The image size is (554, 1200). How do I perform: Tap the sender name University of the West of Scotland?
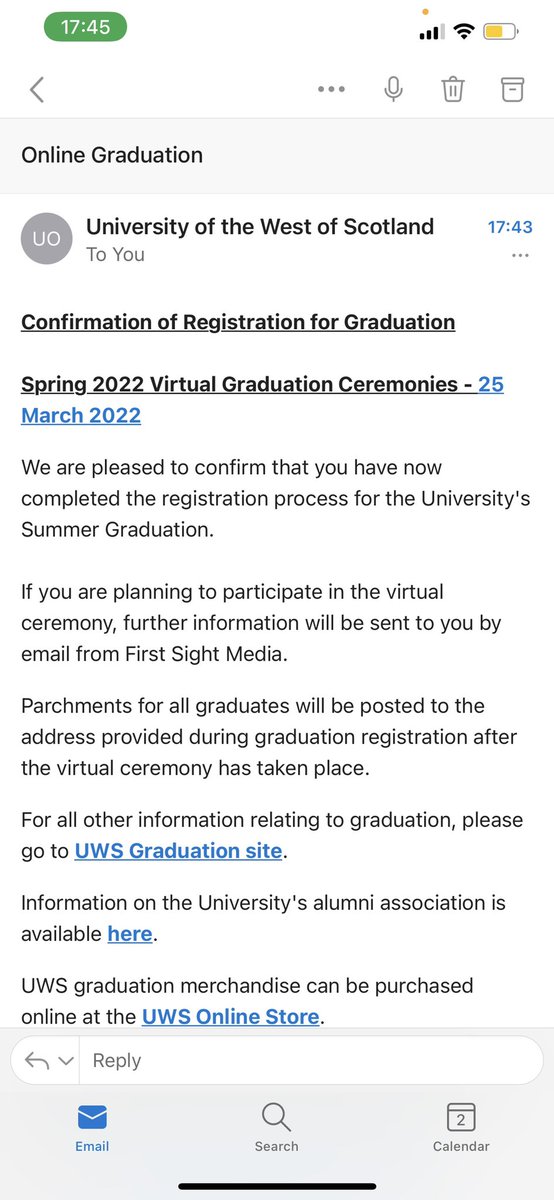tap(260, 227)
